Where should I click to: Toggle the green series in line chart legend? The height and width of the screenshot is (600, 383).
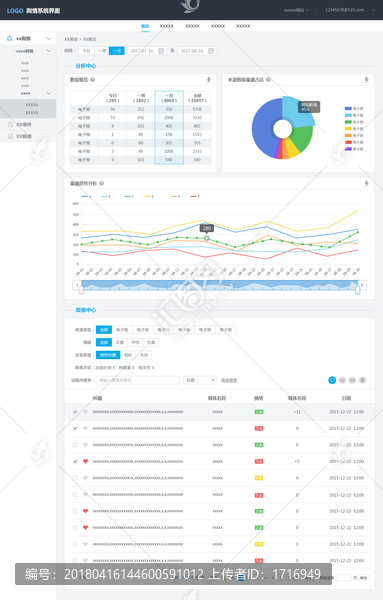coord(129,196)
